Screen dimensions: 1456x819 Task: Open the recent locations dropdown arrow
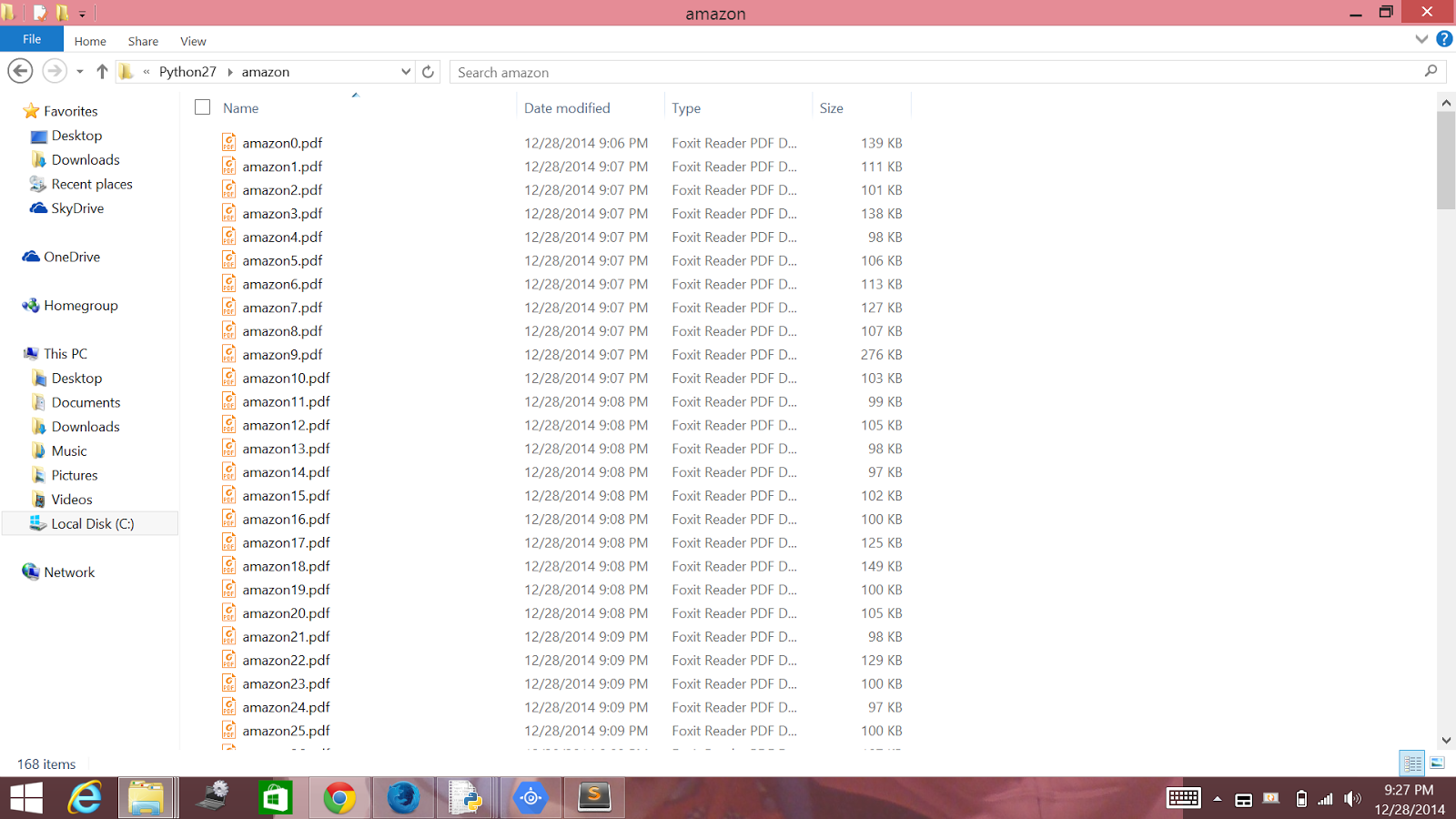(x=80, y=72)
